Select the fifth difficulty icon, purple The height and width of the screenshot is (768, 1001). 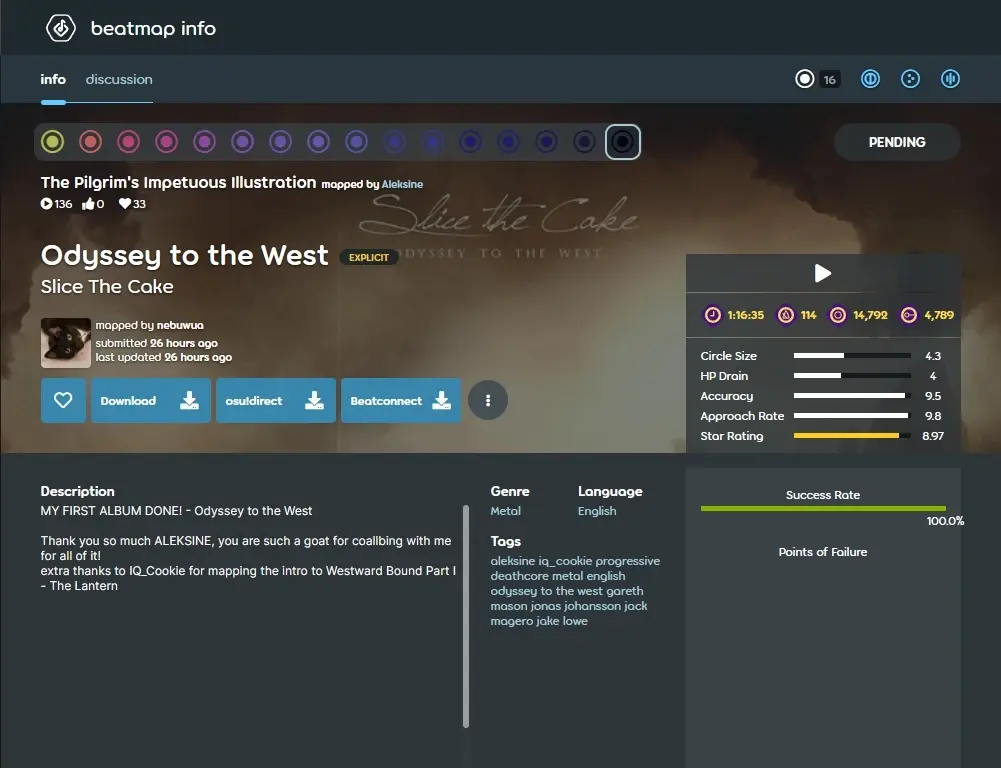(x=204, y=142)
